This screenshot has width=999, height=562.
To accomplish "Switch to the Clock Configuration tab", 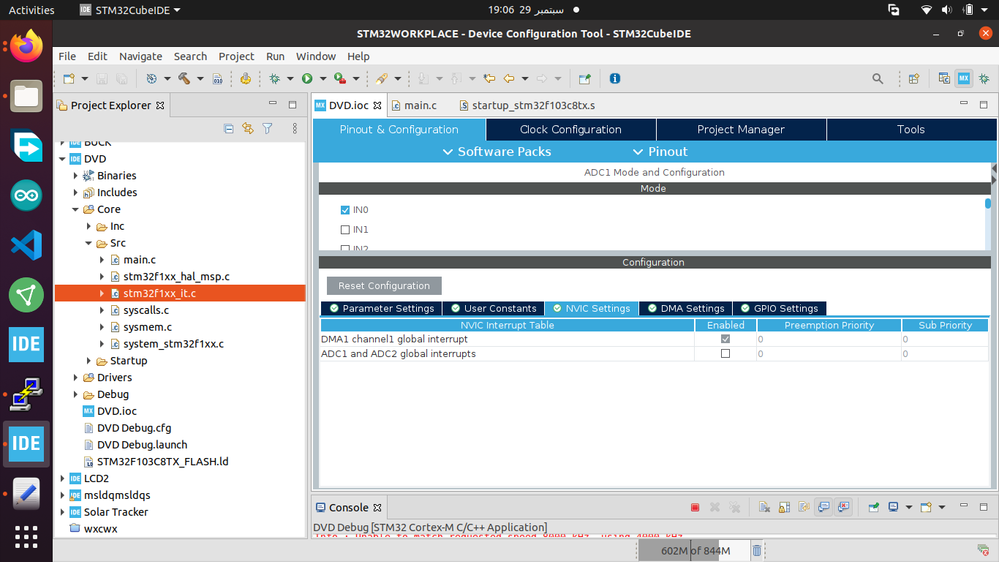I will (x=570, y=129).
